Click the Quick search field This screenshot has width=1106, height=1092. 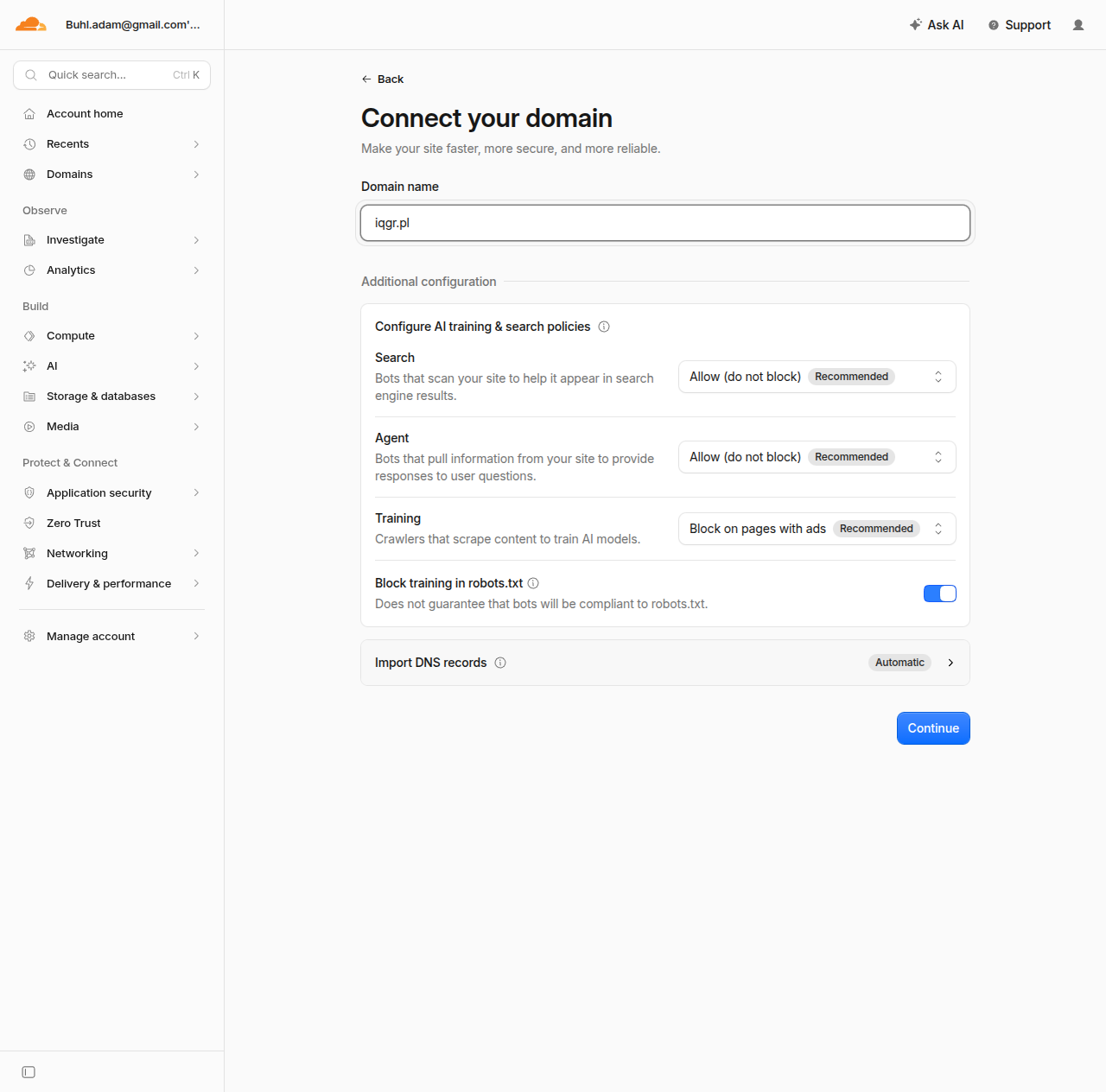pyautogui.click(x=111, y=75)
